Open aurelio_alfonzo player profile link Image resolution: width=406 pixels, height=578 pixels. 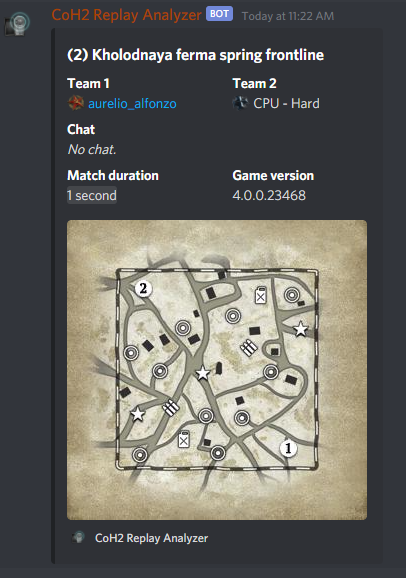(132, 104)
